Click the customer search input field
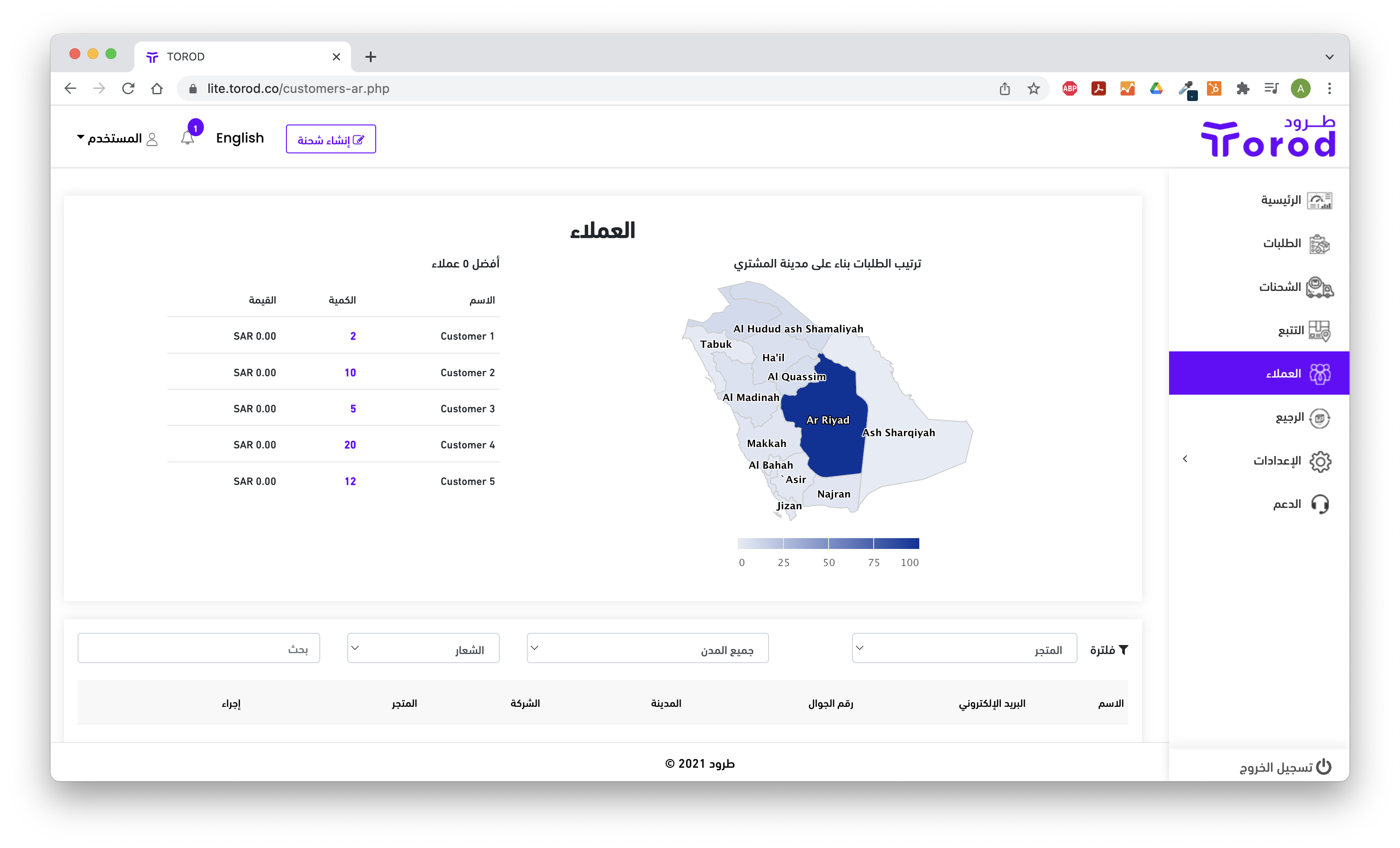The height and width of the screenshot is (848, 1400). [x=198, y=649]
